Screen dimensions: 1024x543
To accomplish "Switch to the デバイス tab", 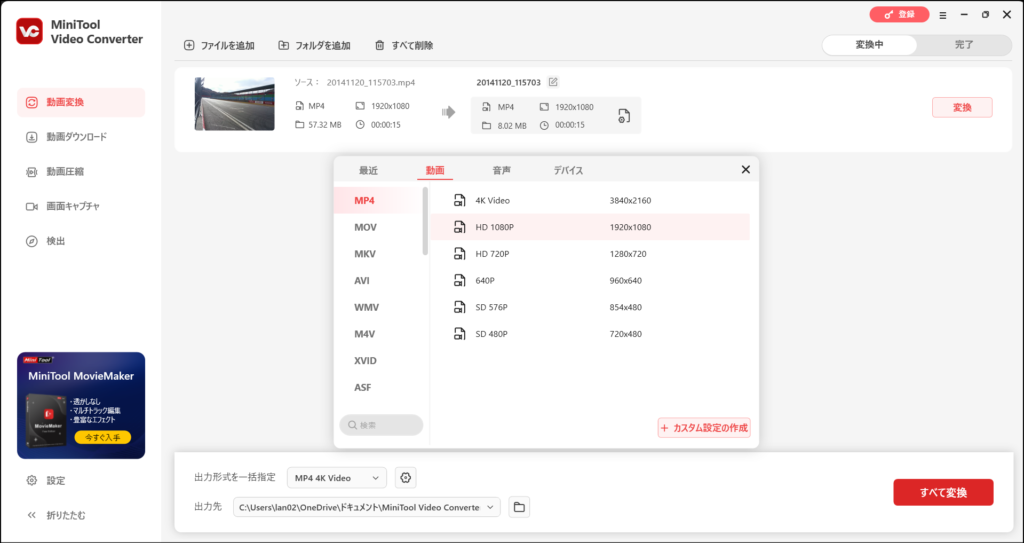I will click(x=568, y=171).
